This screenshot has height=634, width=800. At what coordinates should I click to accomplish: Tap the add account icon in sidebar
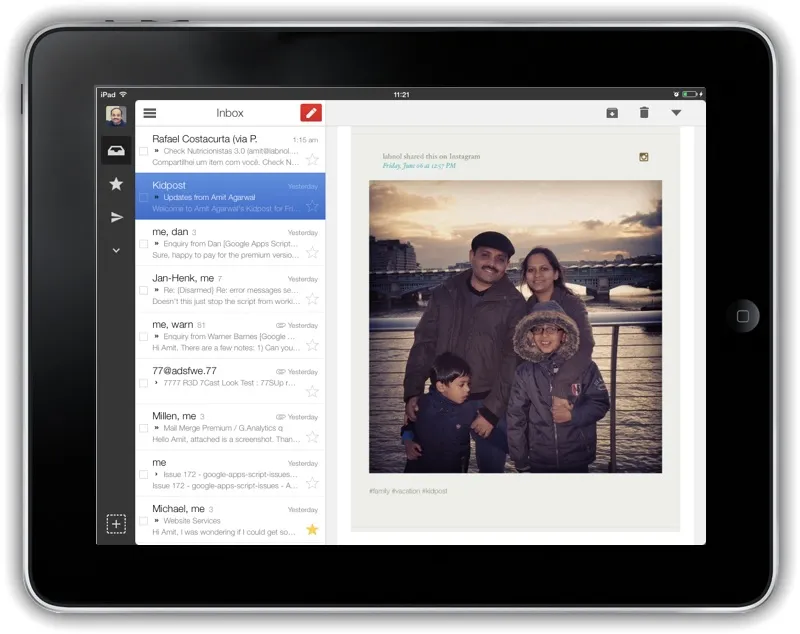pyautogui.click(x=116, y=524)
